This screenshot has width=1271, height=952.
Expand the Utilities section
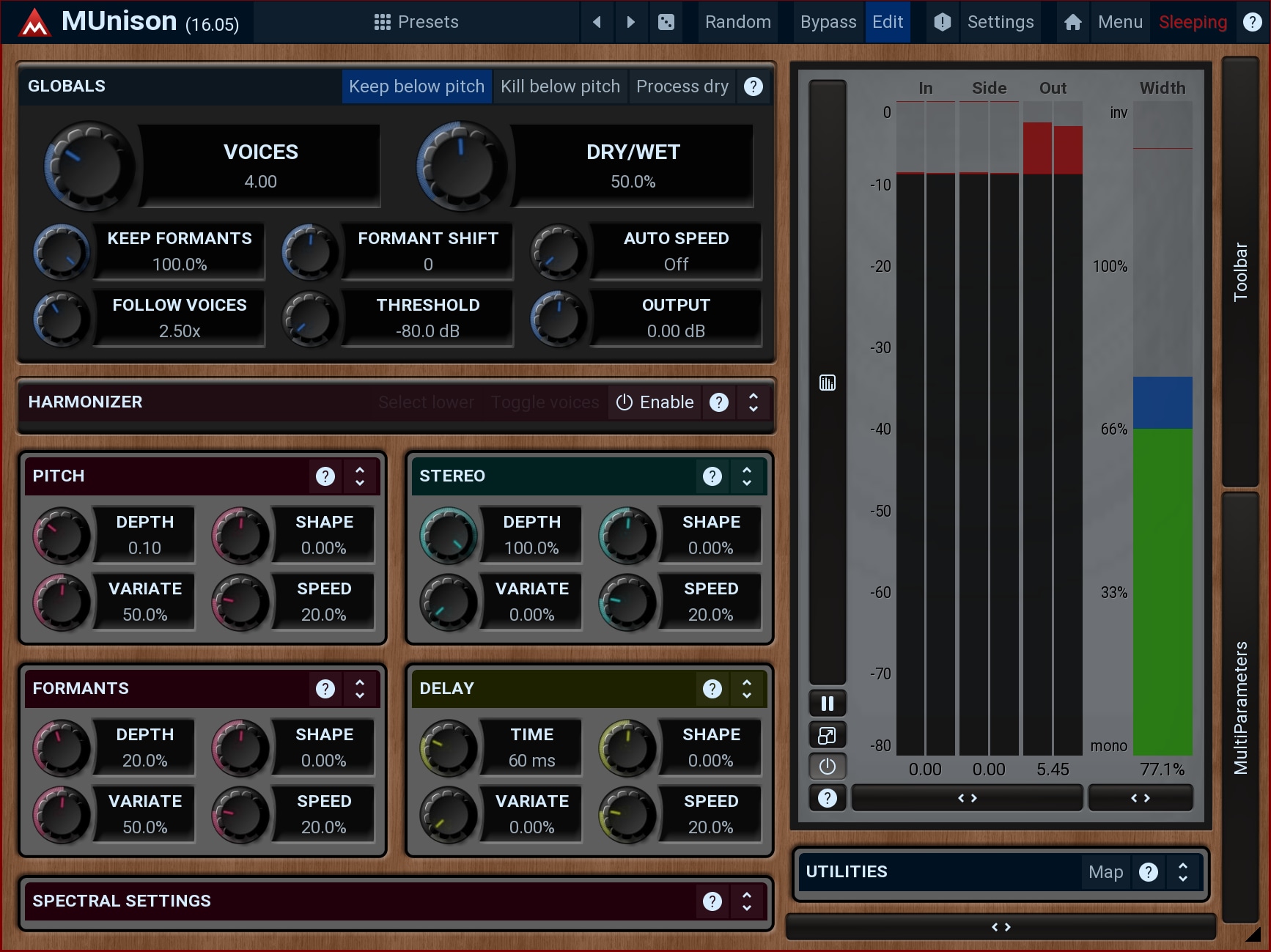1183,872
